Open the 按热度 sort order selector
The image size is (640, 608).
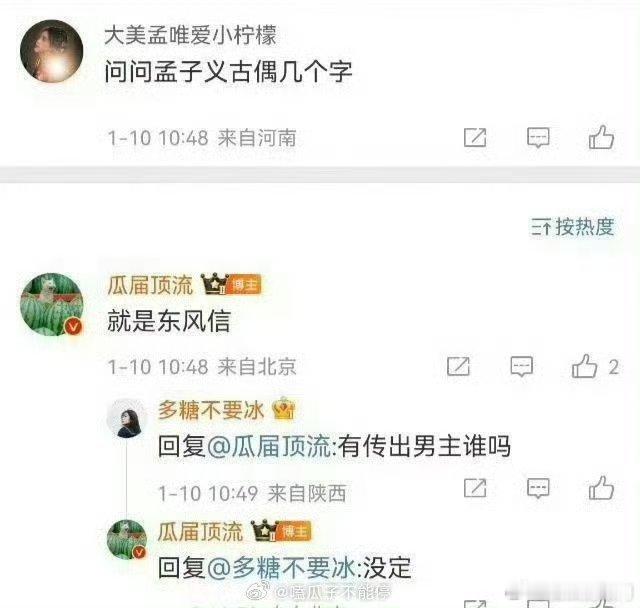572,227
